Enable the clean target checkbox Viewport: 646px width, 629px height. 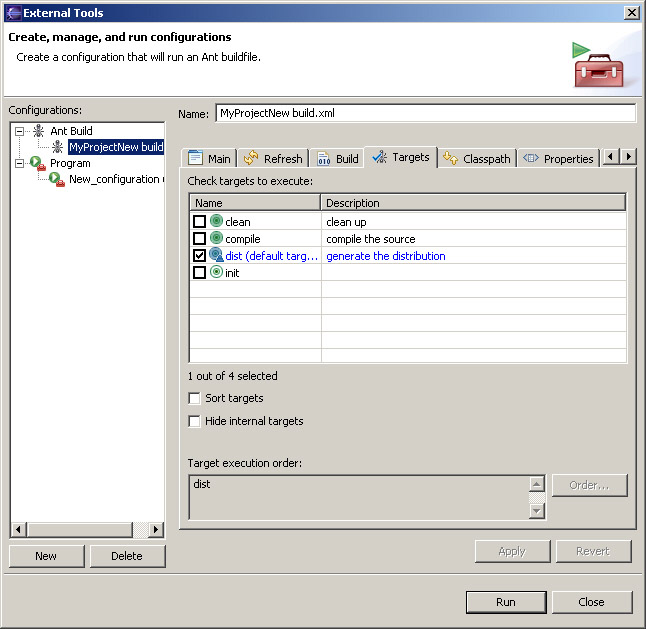click(x=199, y=222)
